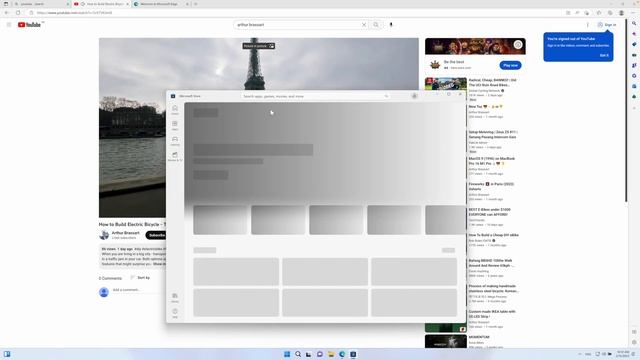Click the browser refresh button
This screenshot has height=360, width=640.
click(x=18, y=13)
